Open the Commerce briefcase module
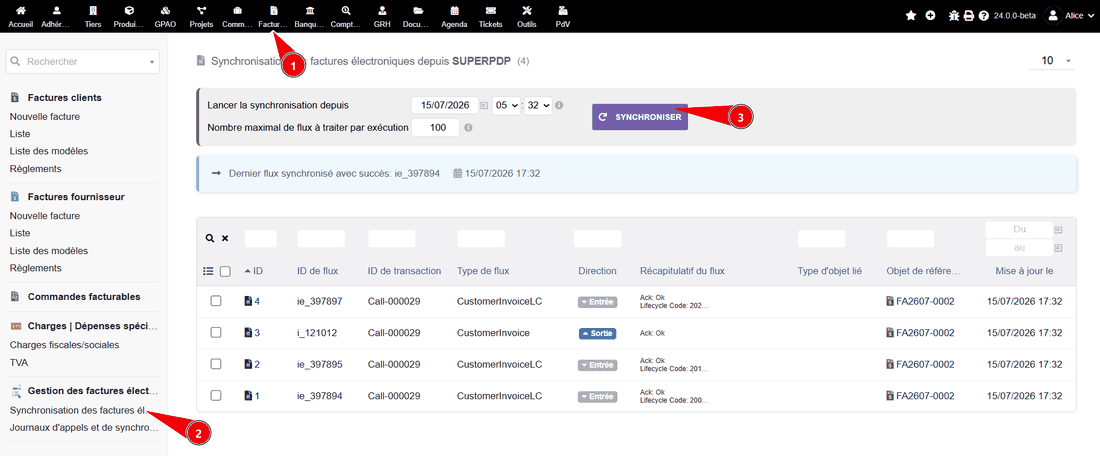Screen dimensions: 1100x456 pyautogui.click(x=237, y=17)
